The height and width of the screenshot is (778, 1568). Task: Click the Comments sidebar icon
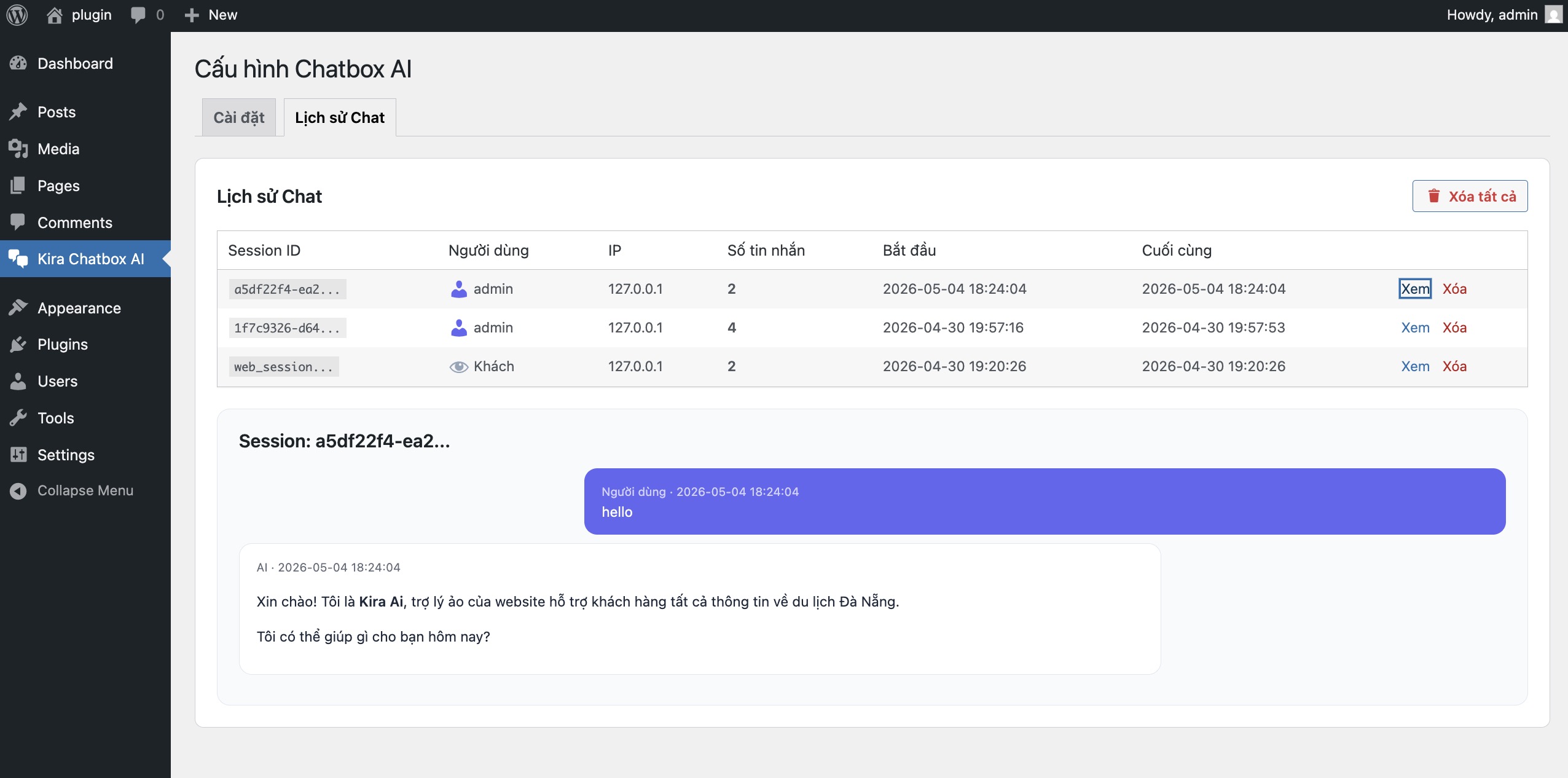(18, 222)
